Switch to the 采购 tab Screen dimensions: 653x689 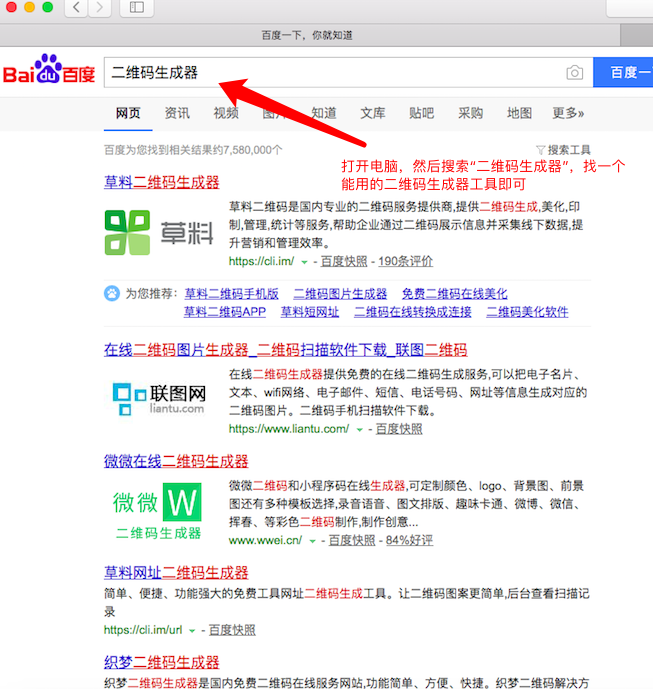pyautogui.click(x=471, y=113)
